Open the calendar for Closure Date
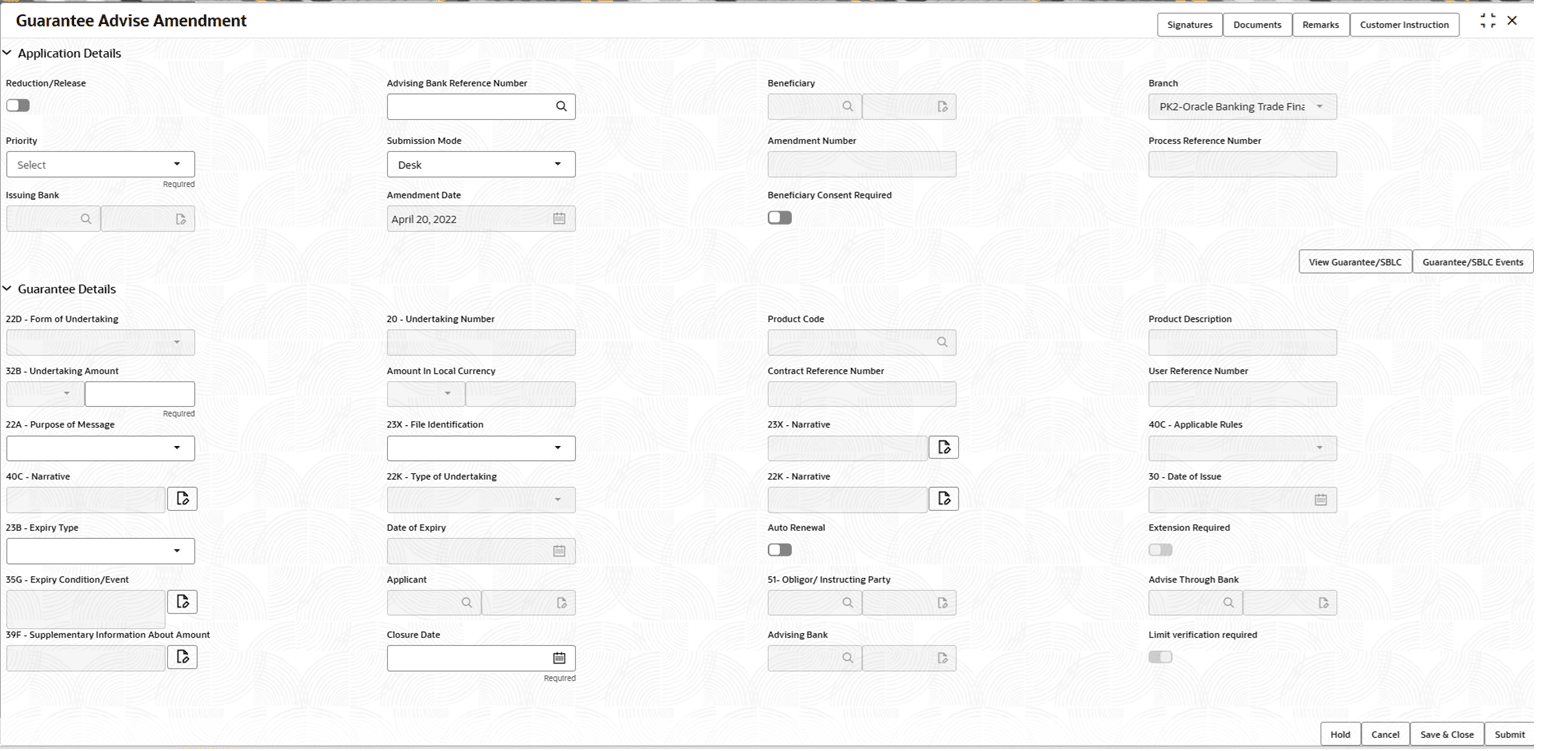The image size is (1541, 751). pos(560,658)
